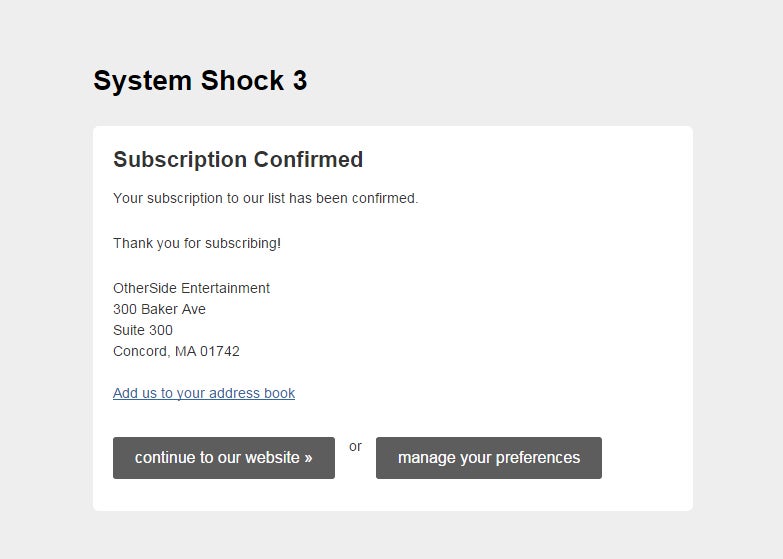This screenshot has height=559, width=783.
Task: Click the numeral '3' in the title
Action: pyautogui.click(x=300, y=80)
